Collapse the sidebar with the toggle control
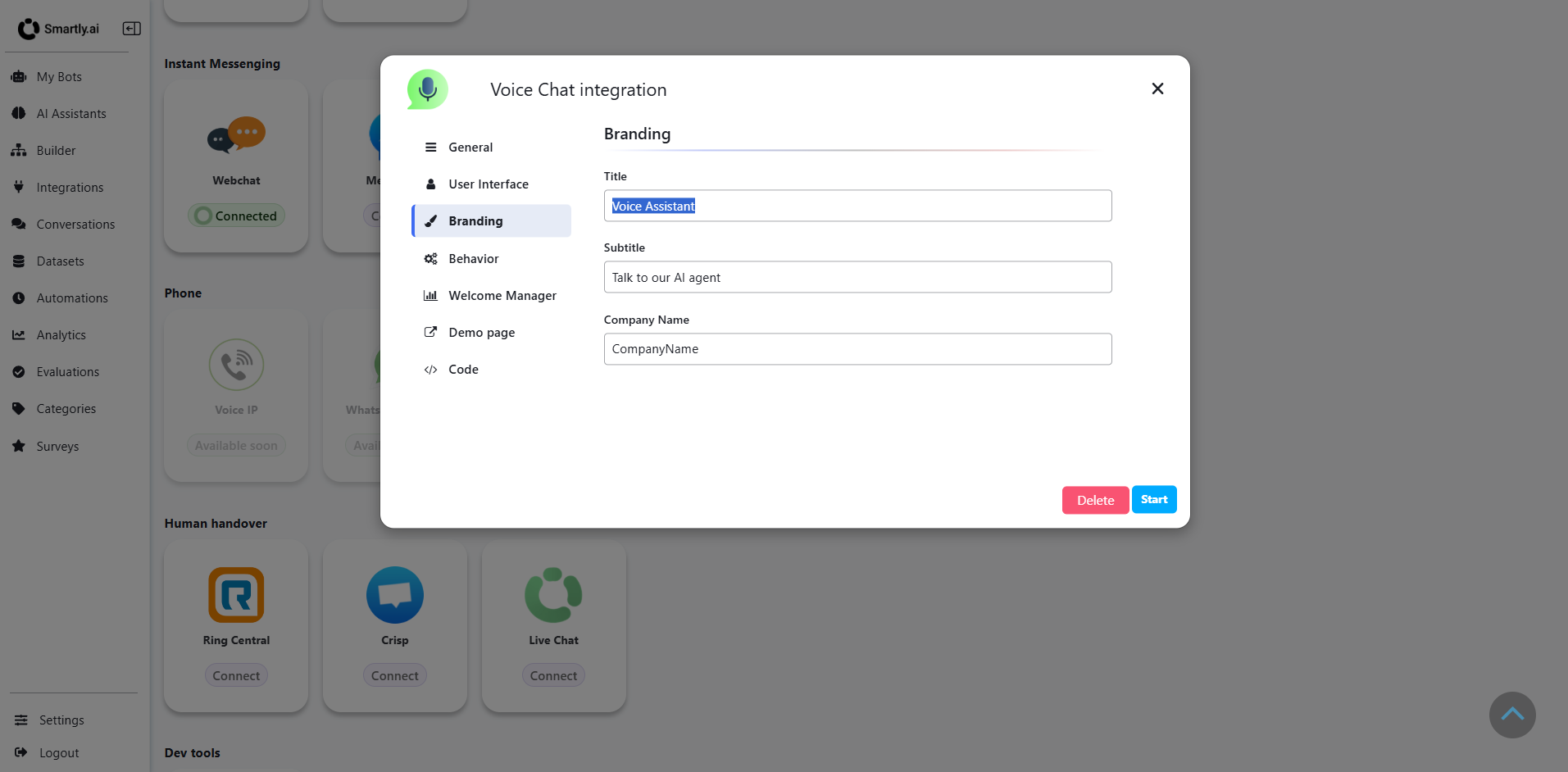This screenshot has height=772, width=1568. click(x=130, y=28)
